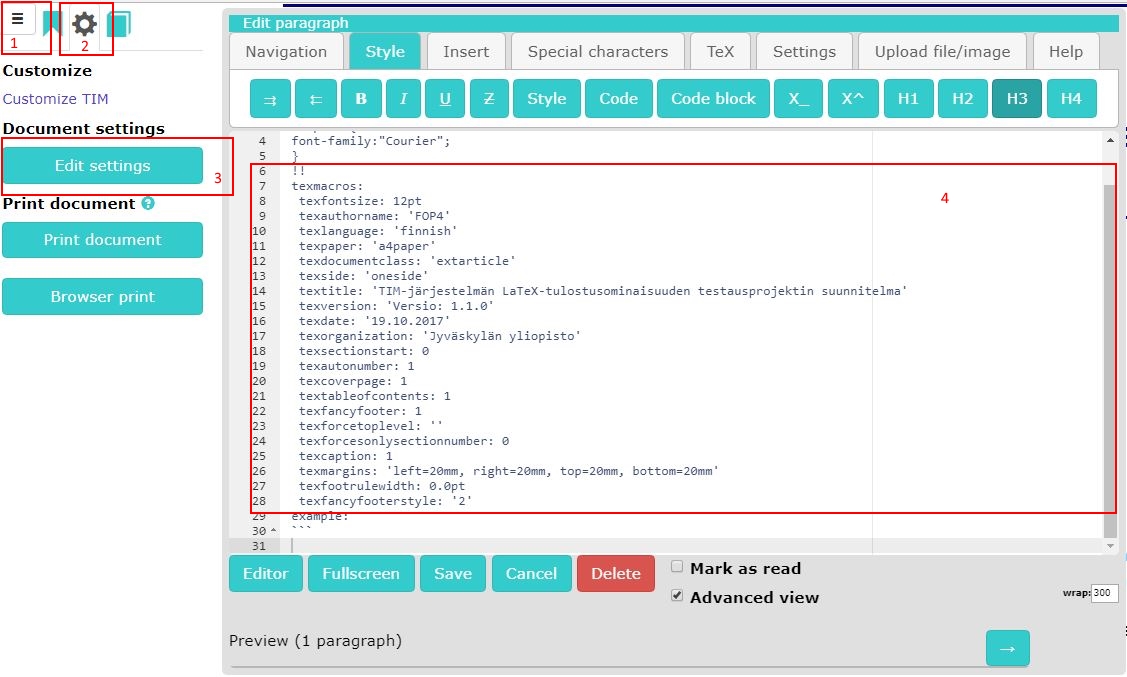
Task: Open the Special characters tab
Action: [598, 52]
